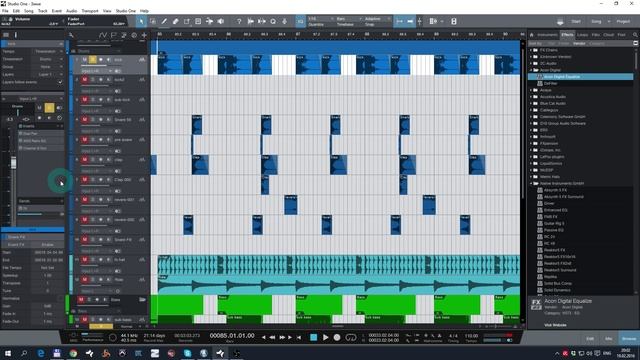Open the inspector list icon
The image size is (640, 360).
[x=6, y=35]
